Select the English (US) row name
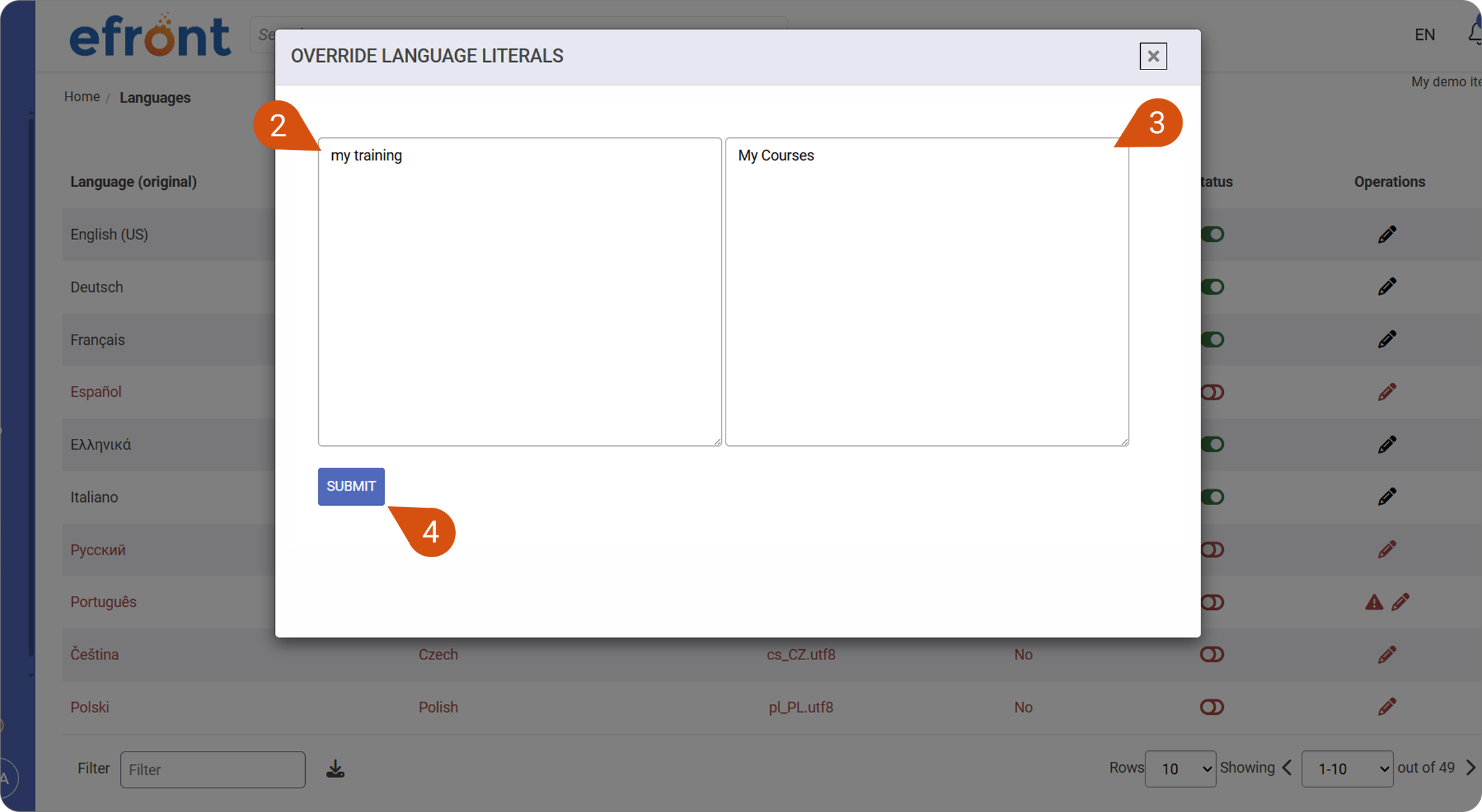 tap(109, 234)
